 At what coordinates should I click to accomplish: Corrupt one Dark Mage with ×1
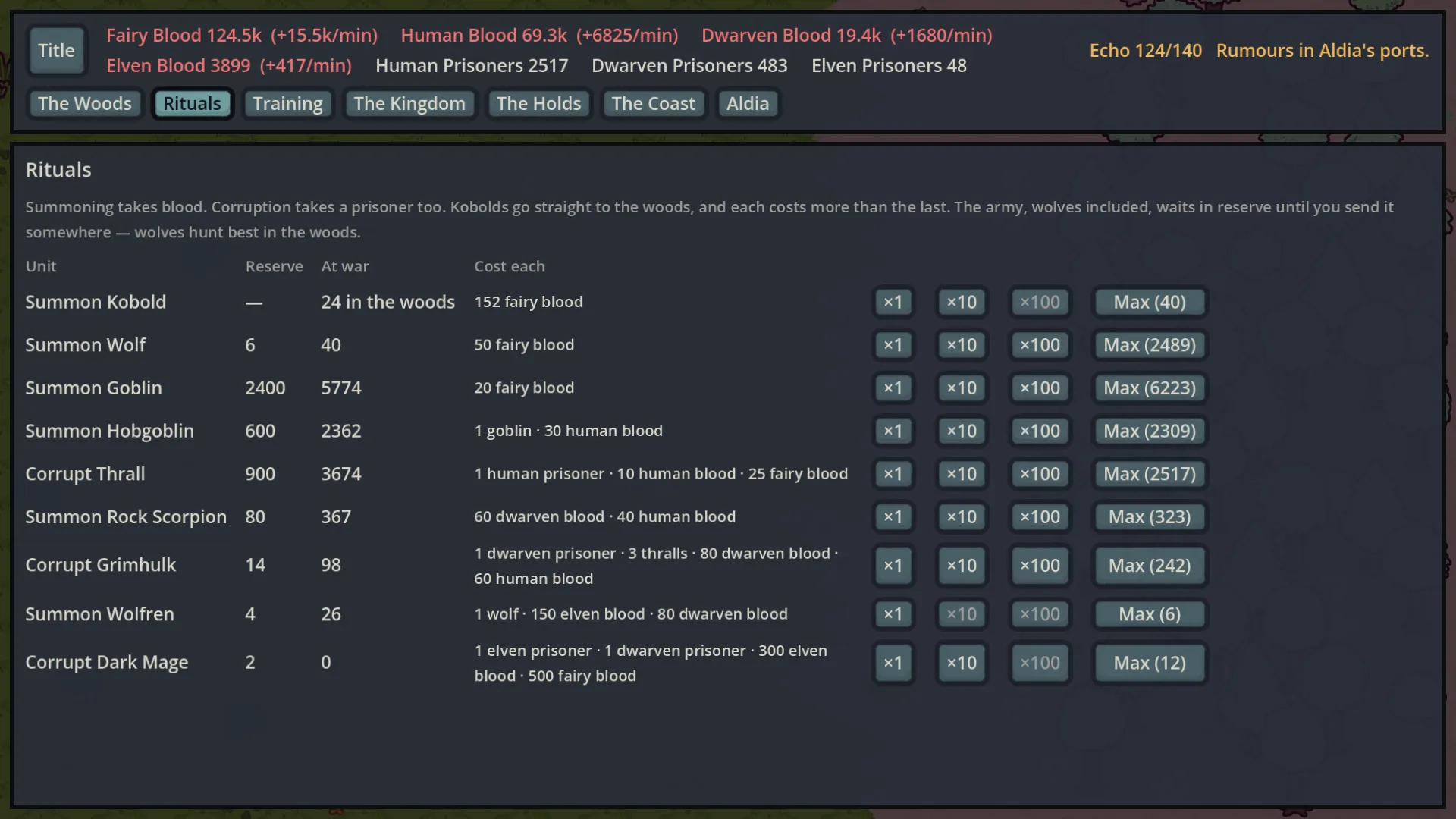tap(893, 663)
